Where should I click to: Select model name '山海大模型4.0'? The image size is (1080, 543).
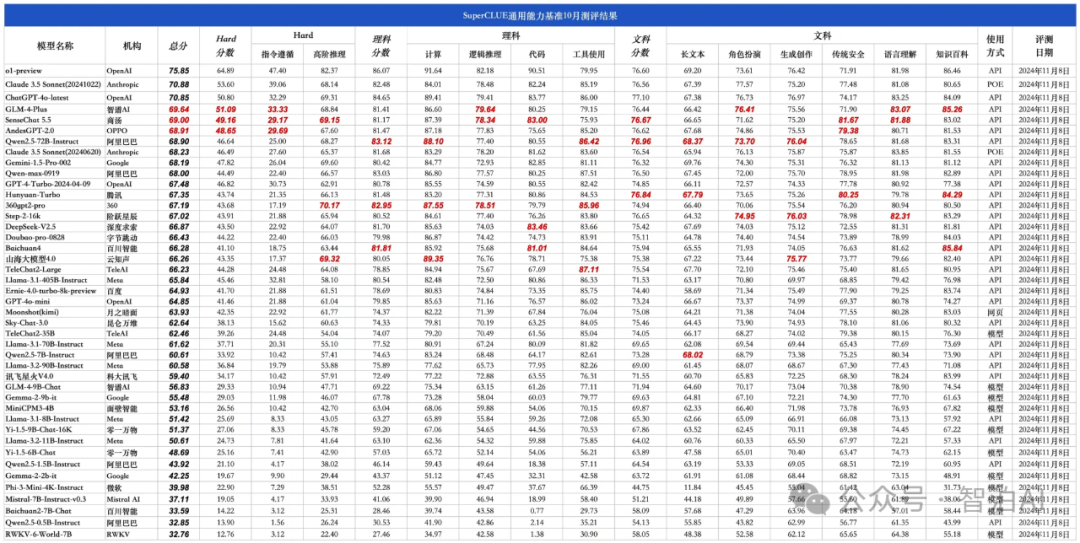[29, 258]
